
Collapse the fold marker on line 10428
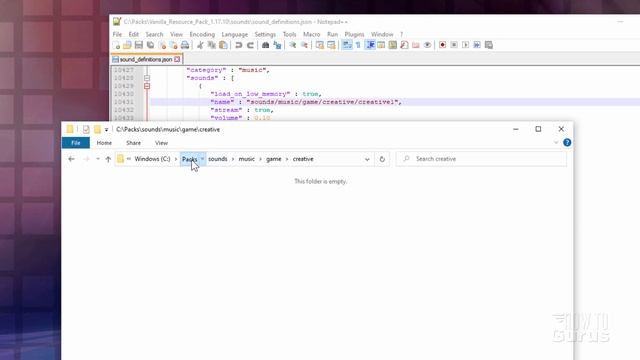(x=147, y=78)
